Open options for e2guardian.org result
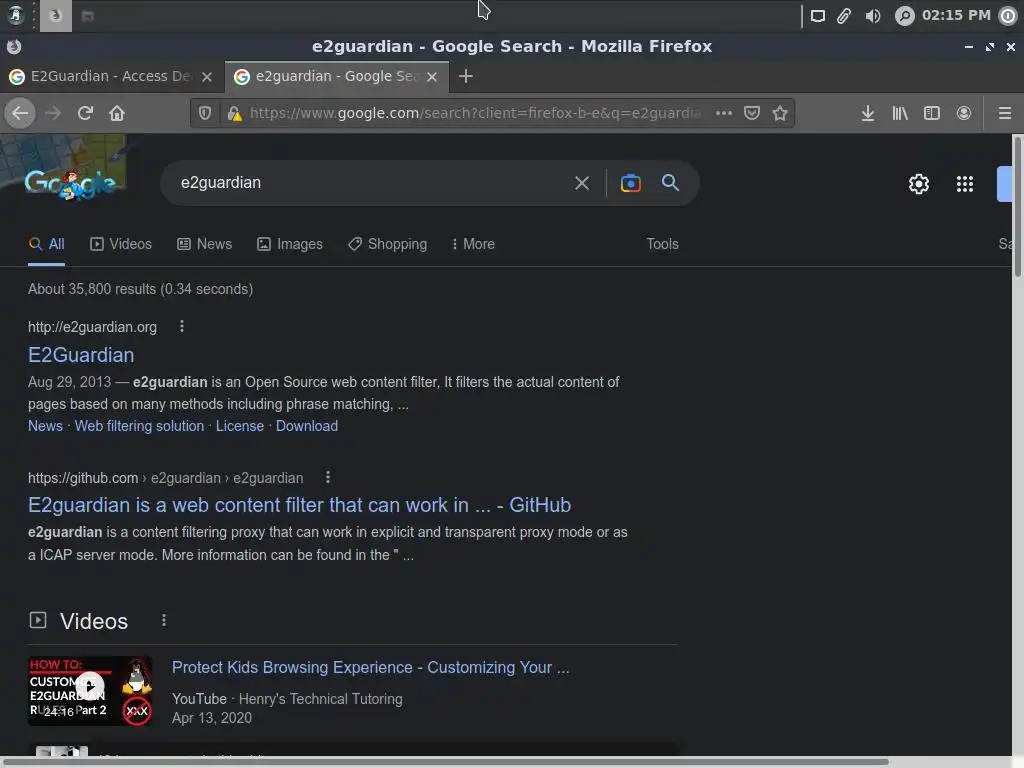This screenshot has width=1024, height=768. click(182, 326)
